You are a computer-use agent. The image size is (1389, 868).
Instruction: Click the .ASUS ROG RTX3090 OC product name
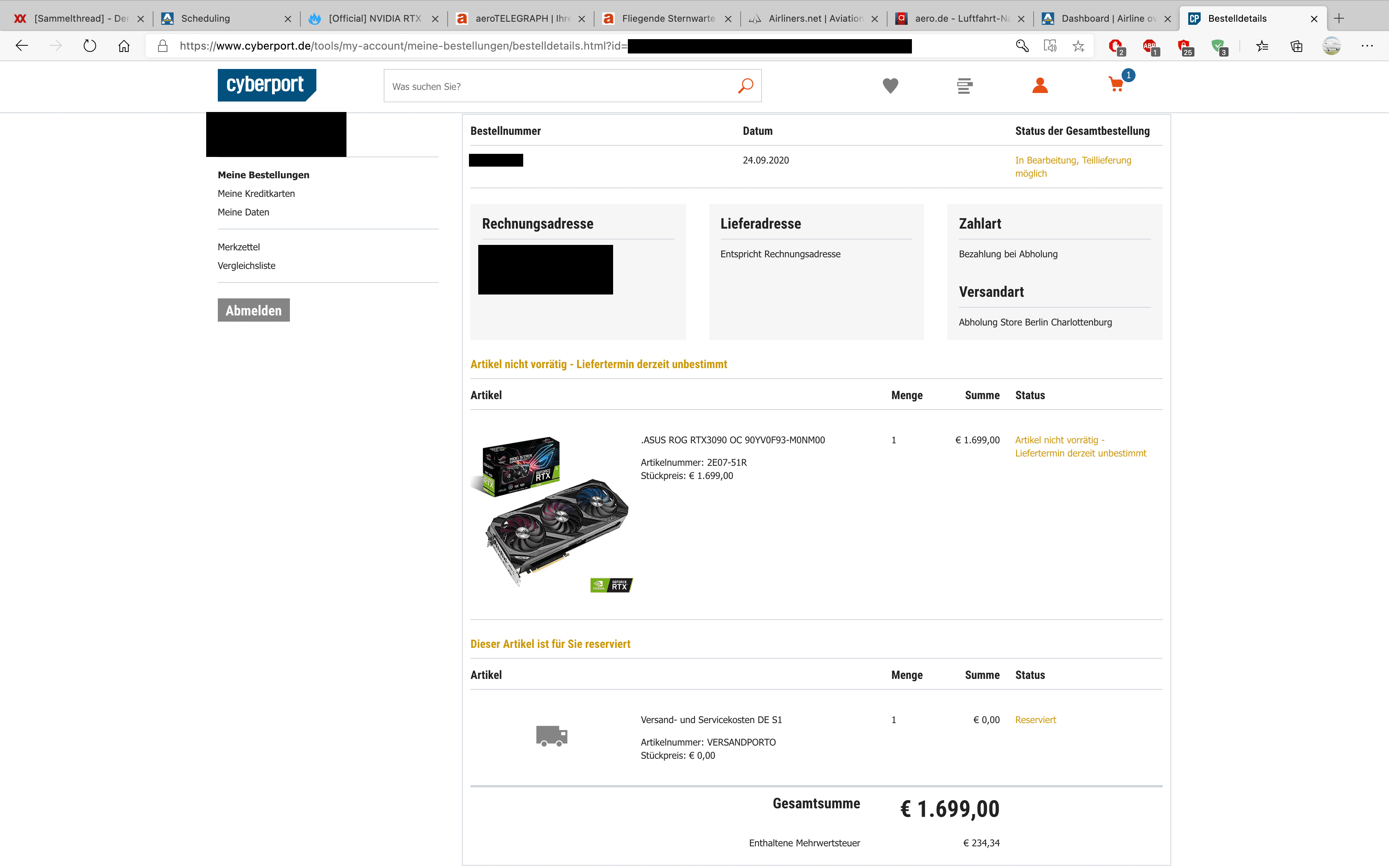point(732,440)
